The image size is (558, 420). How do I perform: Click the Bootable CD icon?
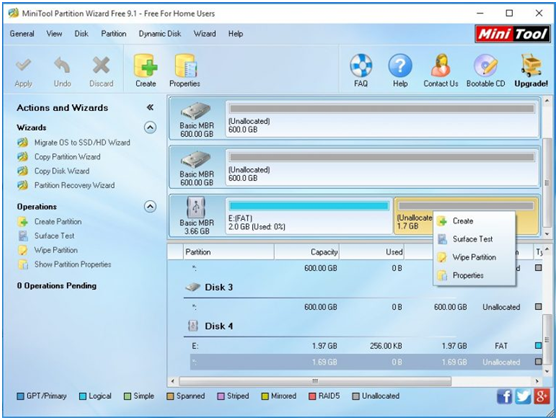[x=485, y=65]
